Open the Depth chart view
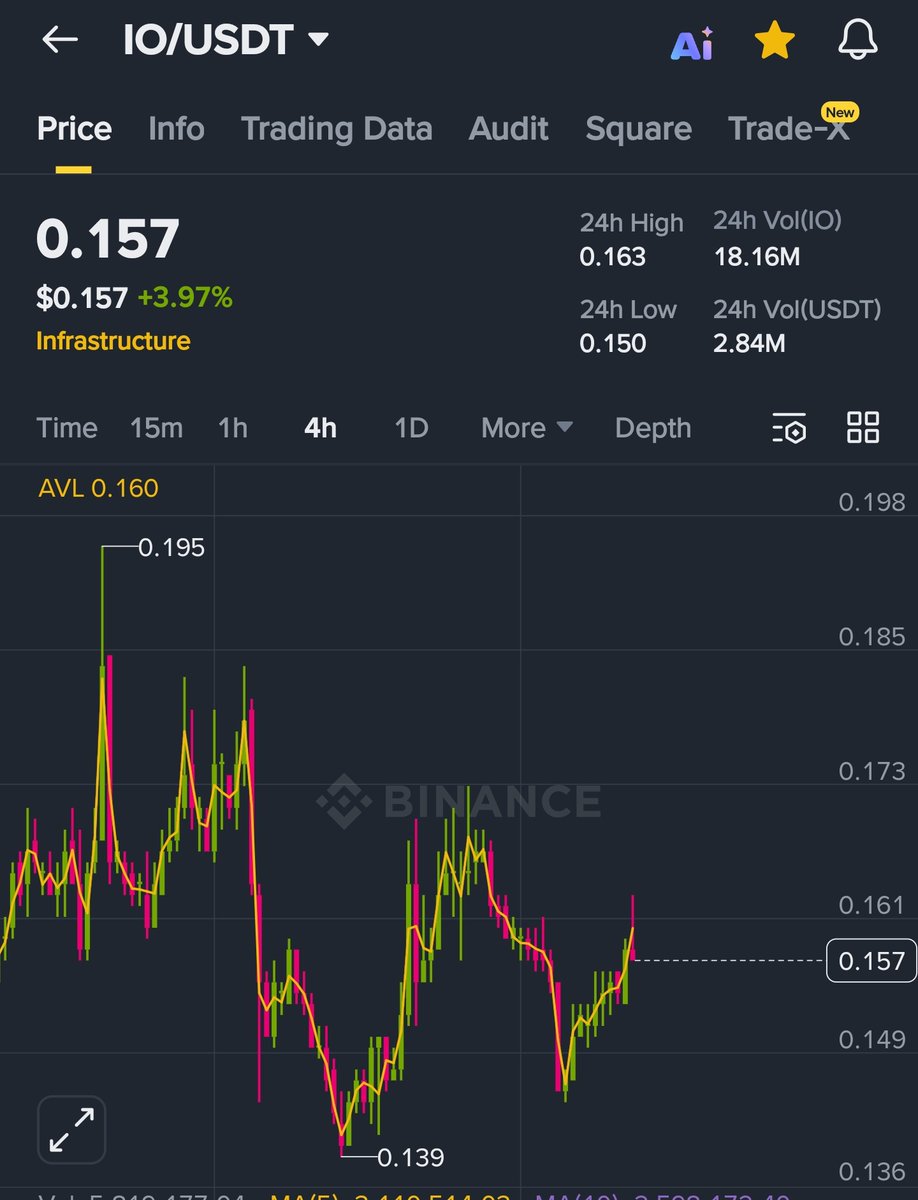918x1200 pixels. point(653,428)
